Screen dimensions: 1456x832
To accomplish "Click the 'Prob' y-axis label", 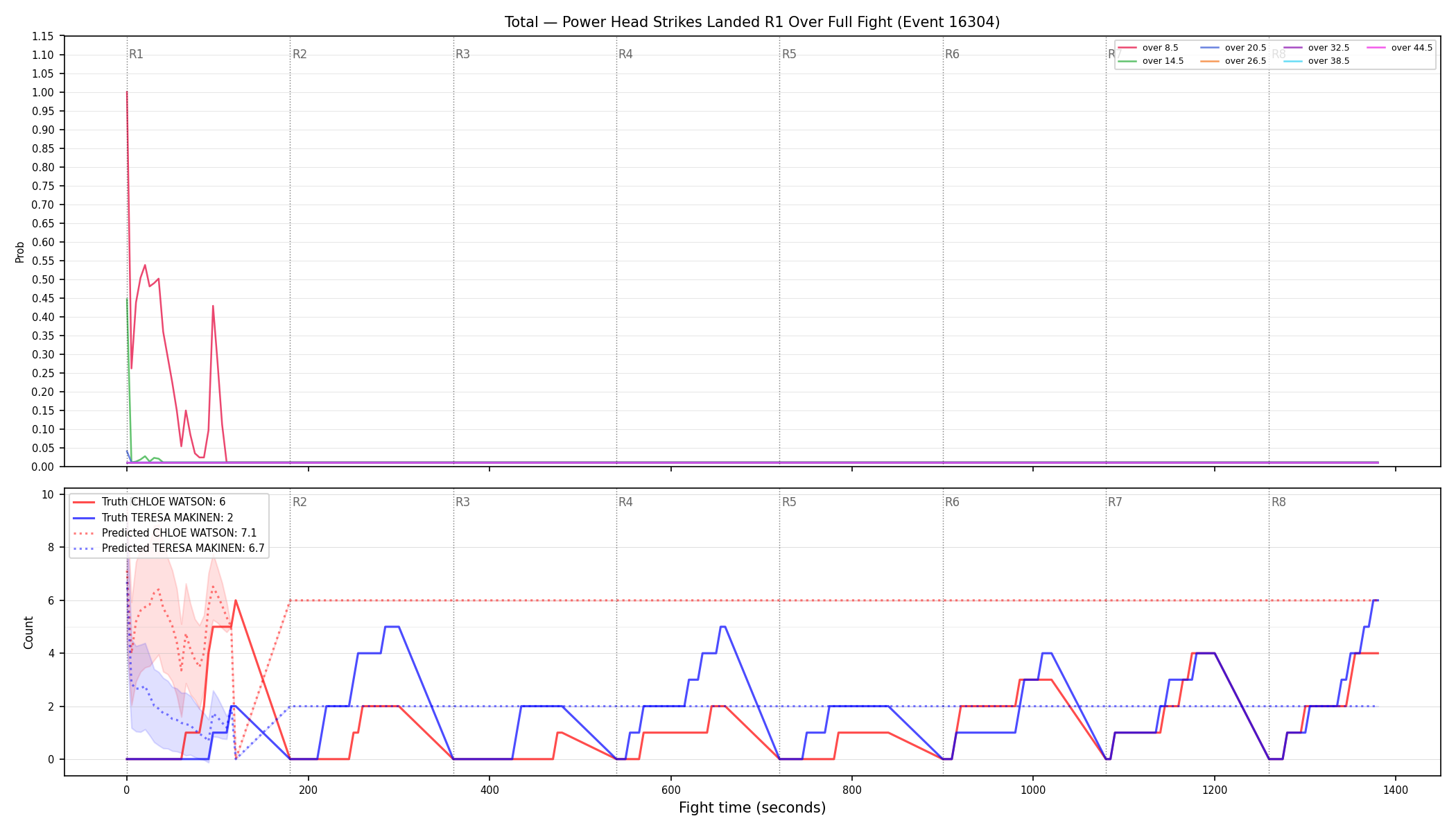I will pos(20,252).
